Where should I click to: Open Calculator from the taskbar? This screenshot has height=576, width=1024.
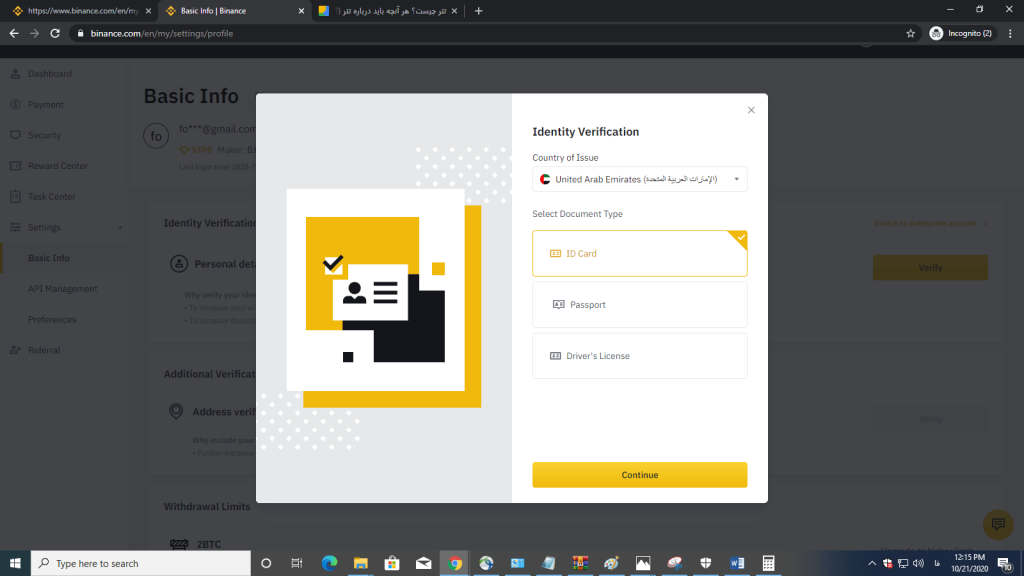[x=768, y=563]
